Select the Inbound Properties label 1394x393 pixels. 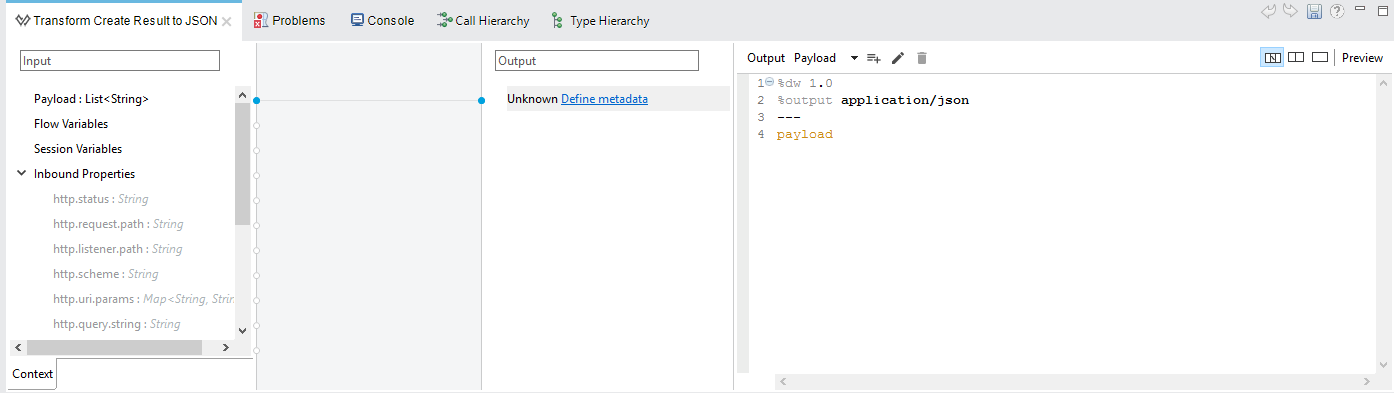pos(84,174)
